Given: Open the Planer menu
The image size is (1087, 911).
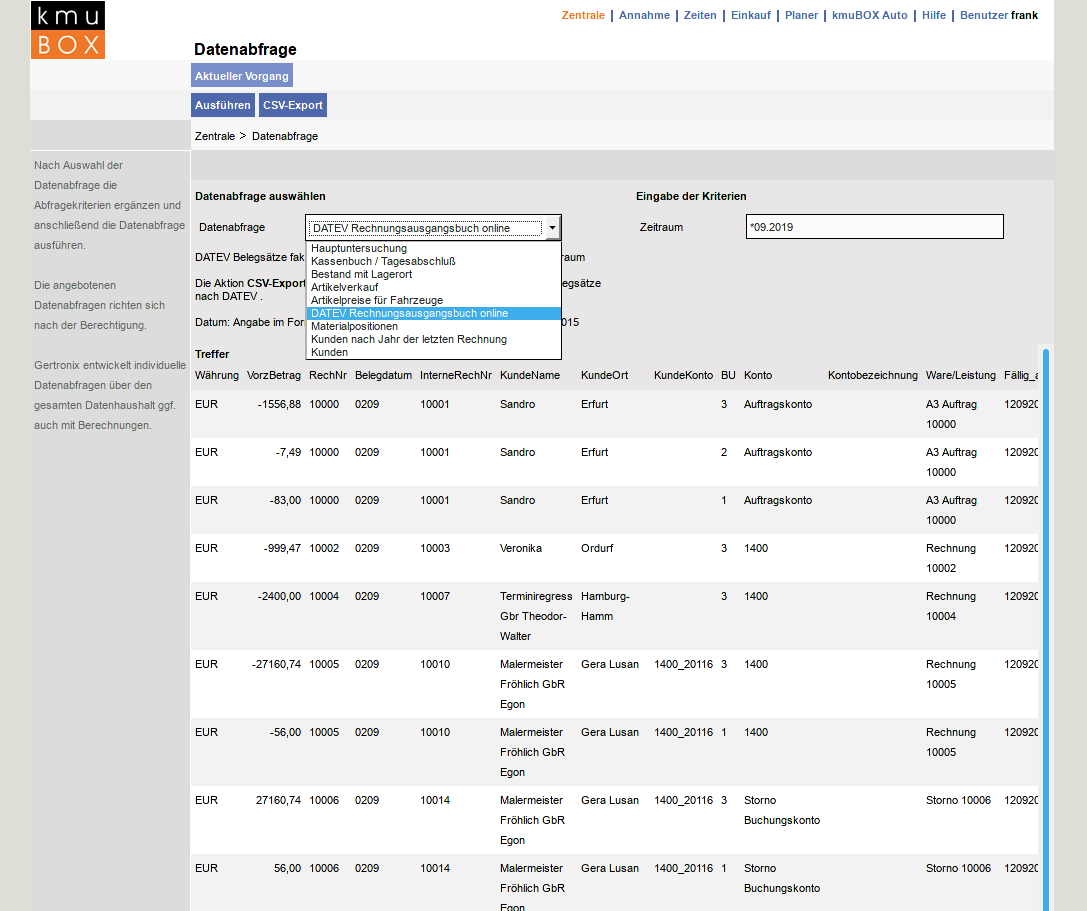Looking at the screenshot, I should click(x=801, y=15).
